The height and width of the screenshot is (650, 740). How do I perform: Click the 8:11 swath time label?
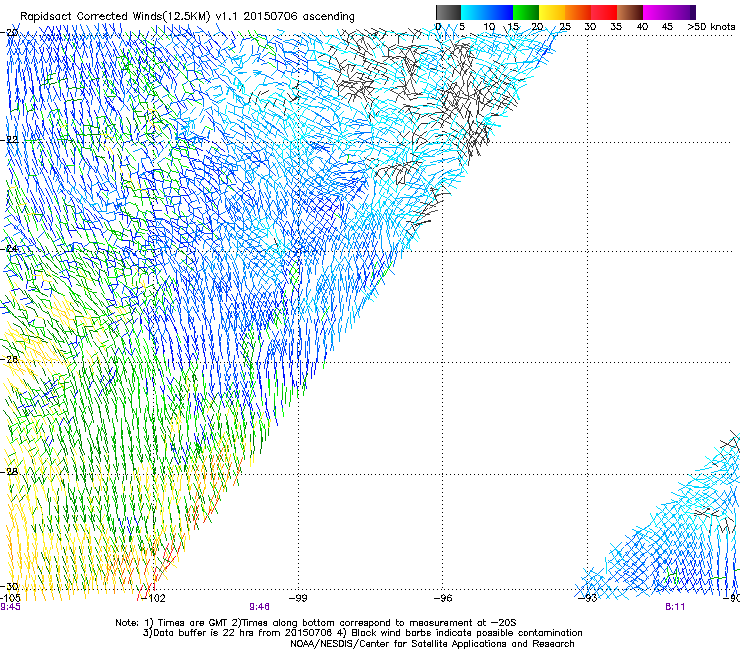(675, 607)
